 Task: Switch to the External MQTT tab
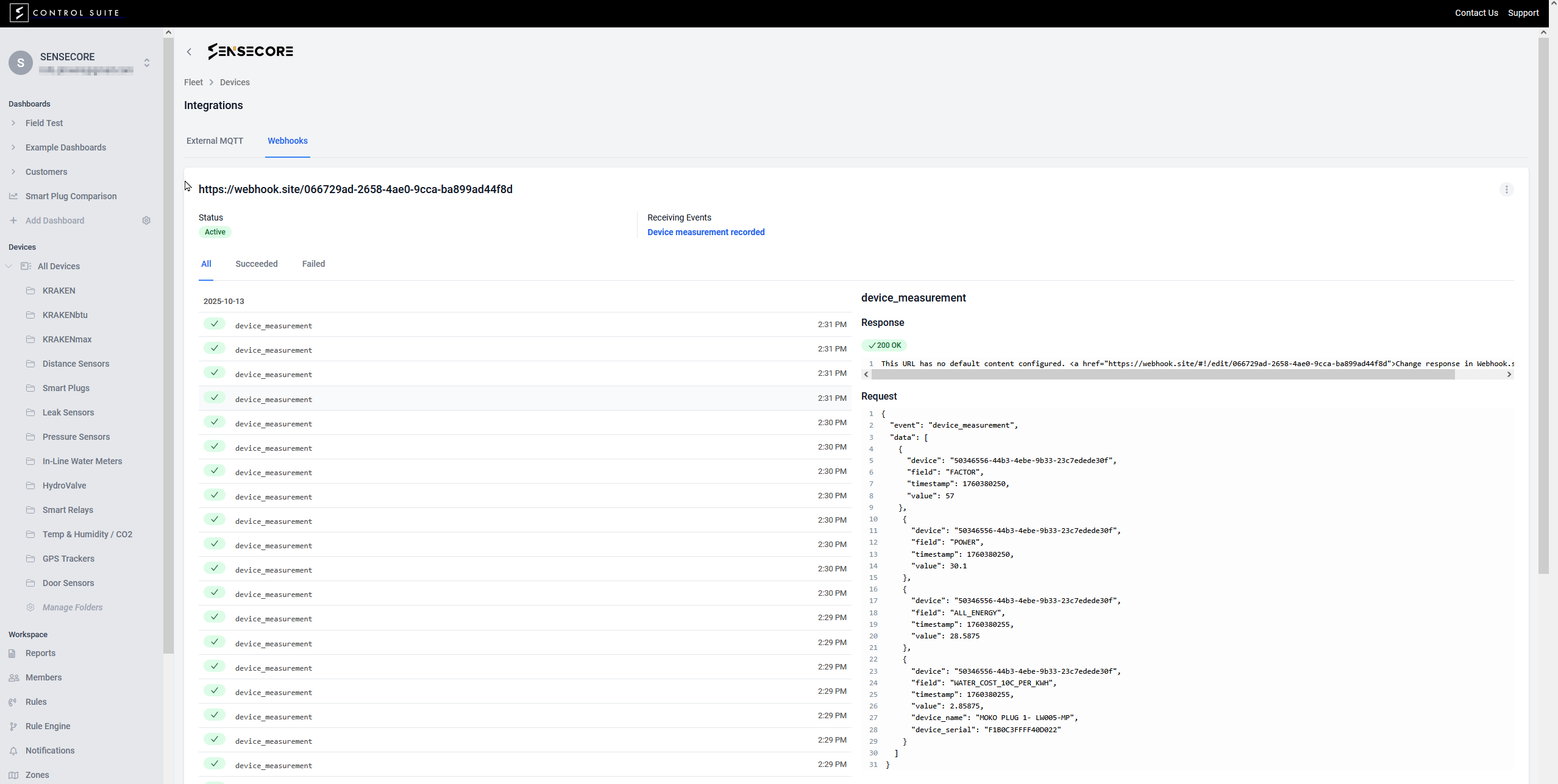215,141
